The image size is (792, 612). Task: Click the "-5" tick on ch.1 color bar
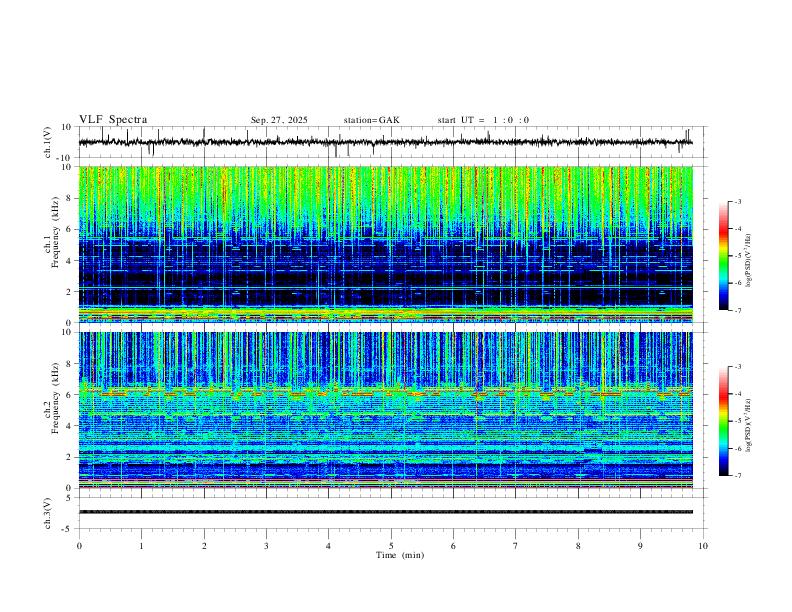pyautogui.click(x=738, y=256)
